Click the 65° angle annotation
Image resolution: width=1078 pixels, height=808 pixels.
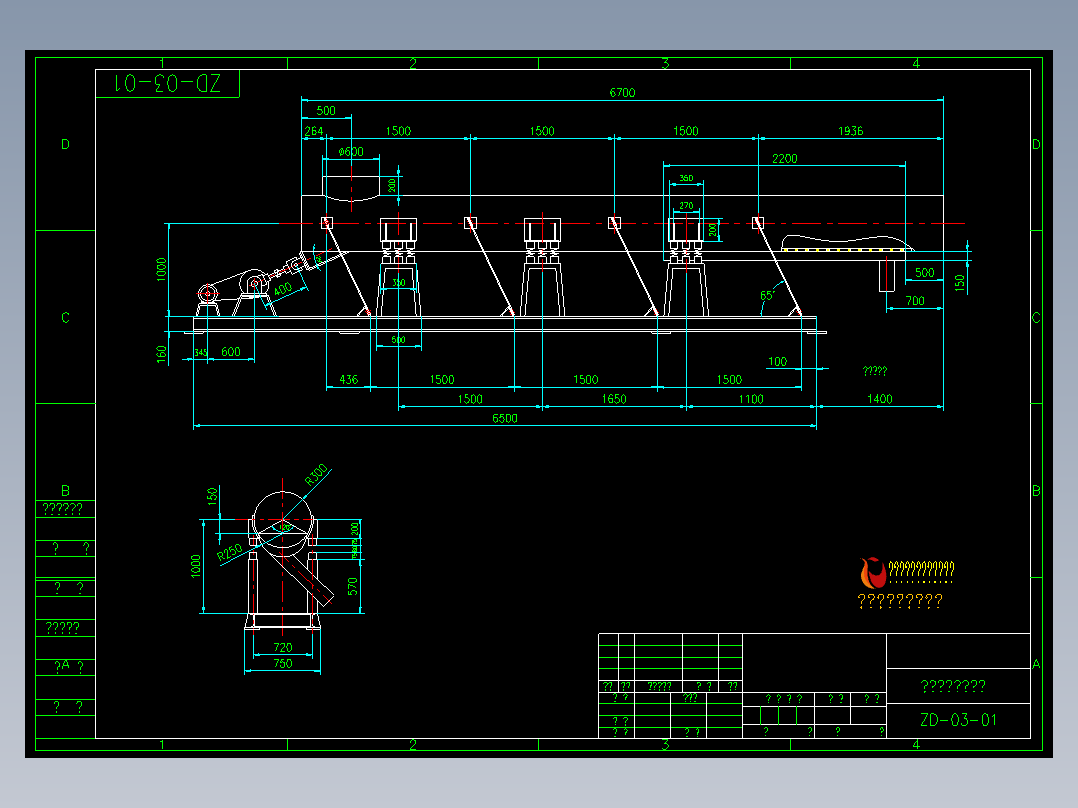767,296
